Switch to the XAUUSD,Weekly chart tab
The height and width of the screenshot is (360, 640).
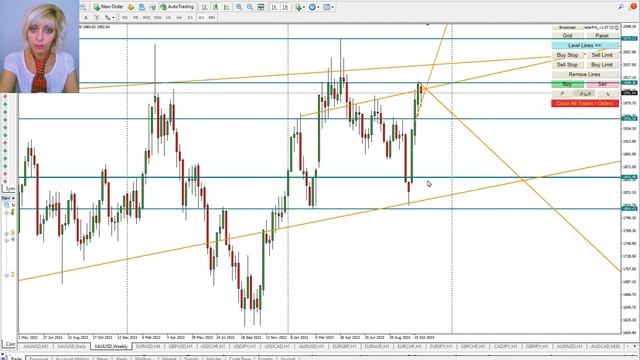tap(111, 346)
